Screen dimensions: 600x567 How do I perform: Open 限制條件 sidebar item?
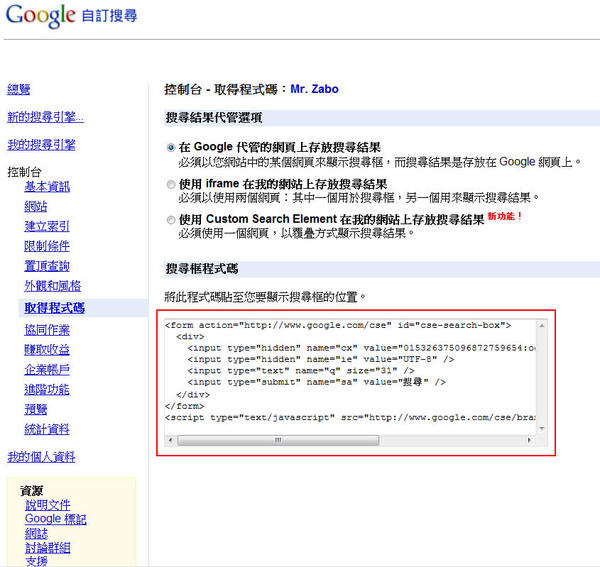click(x=47, y=246)
